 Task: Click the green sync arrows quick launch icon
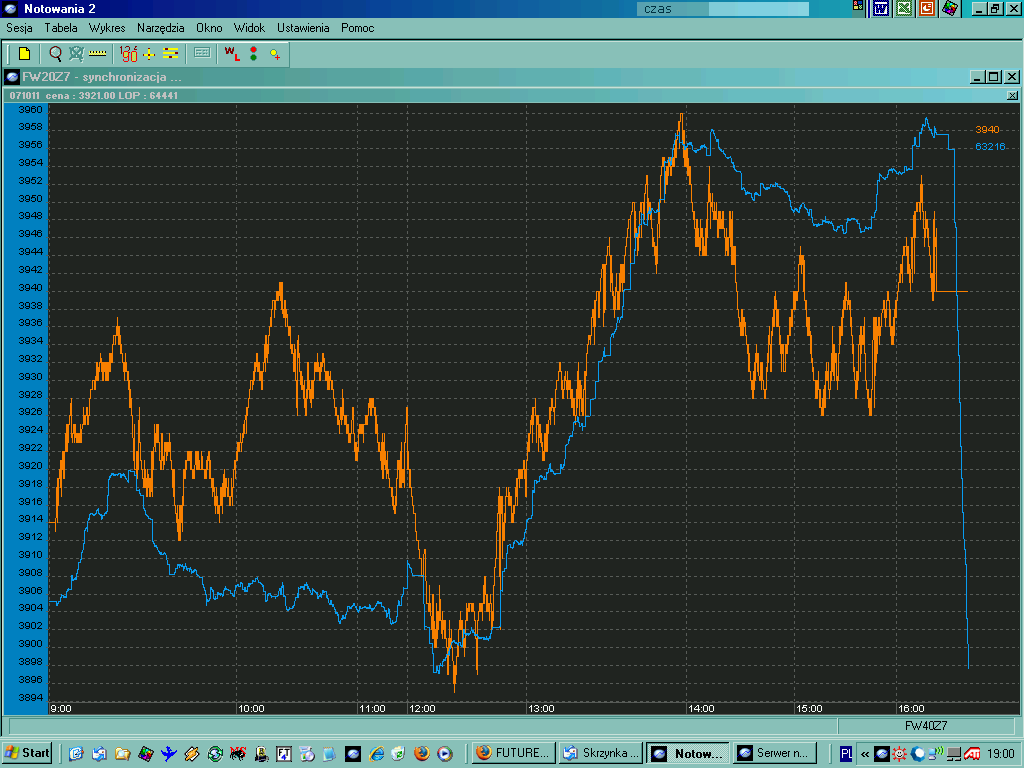coord(215,754)
